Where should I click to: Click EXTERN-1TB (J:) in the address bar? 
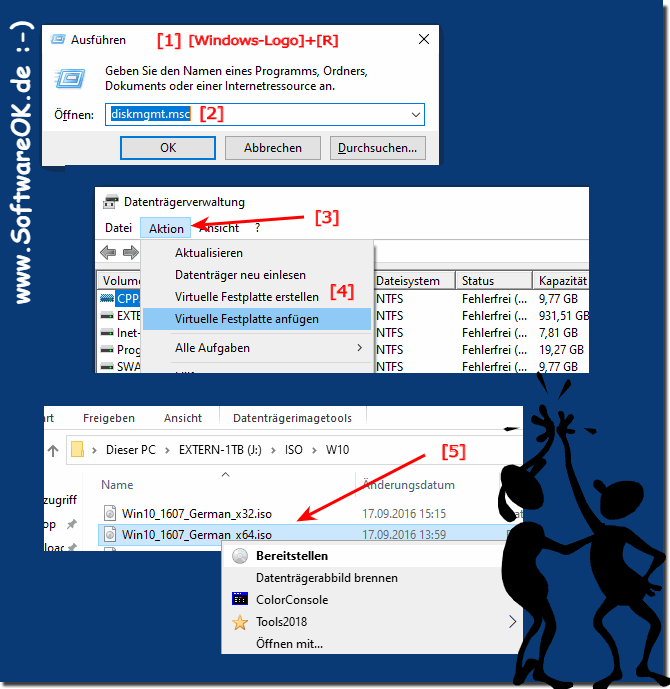(220, 450)
